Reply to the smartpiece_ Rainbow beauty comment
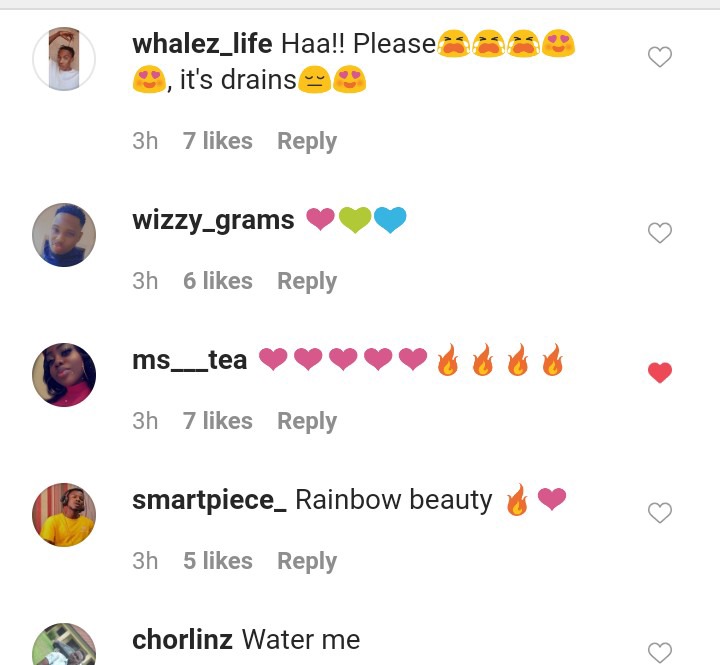This screenshot has height=665, width=720. [x=307, y=561]
